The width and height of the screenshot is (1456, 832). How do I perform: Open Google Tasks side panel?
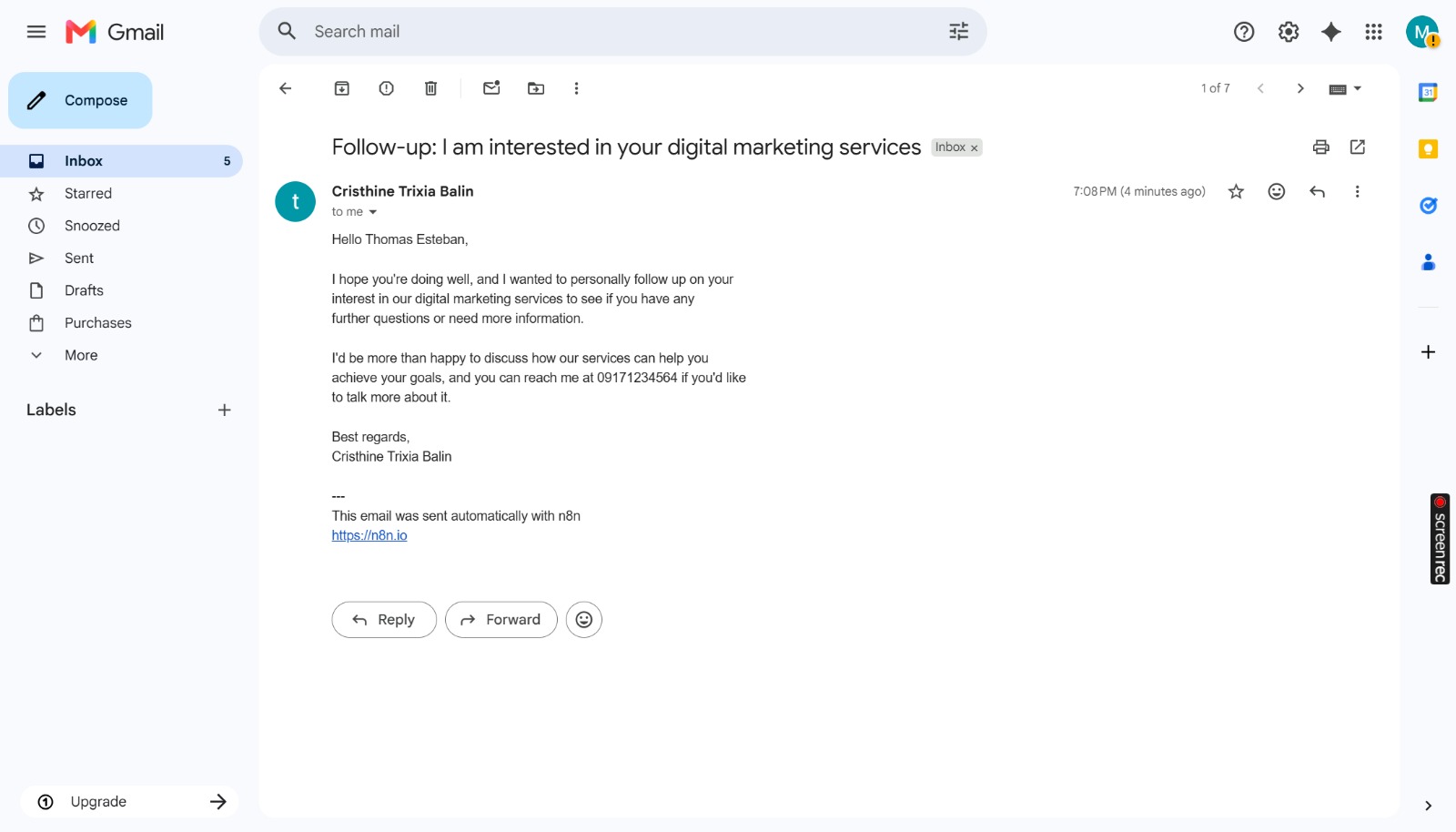(x=1429, y=206)
